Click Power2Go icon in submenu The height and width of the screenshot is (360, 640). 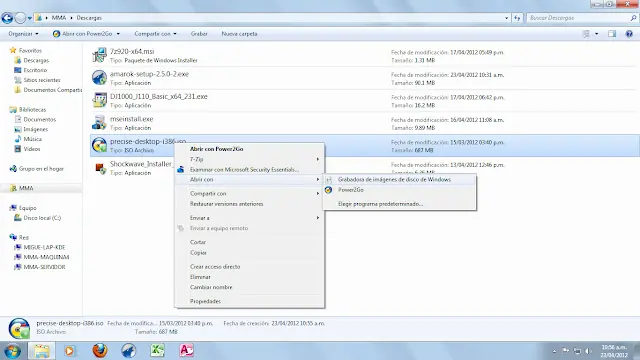point(329,190)
